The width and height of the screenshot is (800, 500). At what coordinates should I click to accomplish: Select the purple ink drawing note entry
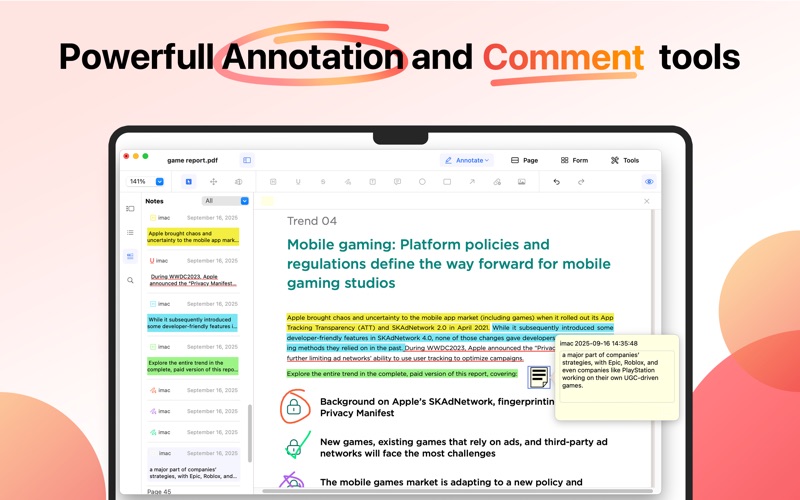click(193, 411)
